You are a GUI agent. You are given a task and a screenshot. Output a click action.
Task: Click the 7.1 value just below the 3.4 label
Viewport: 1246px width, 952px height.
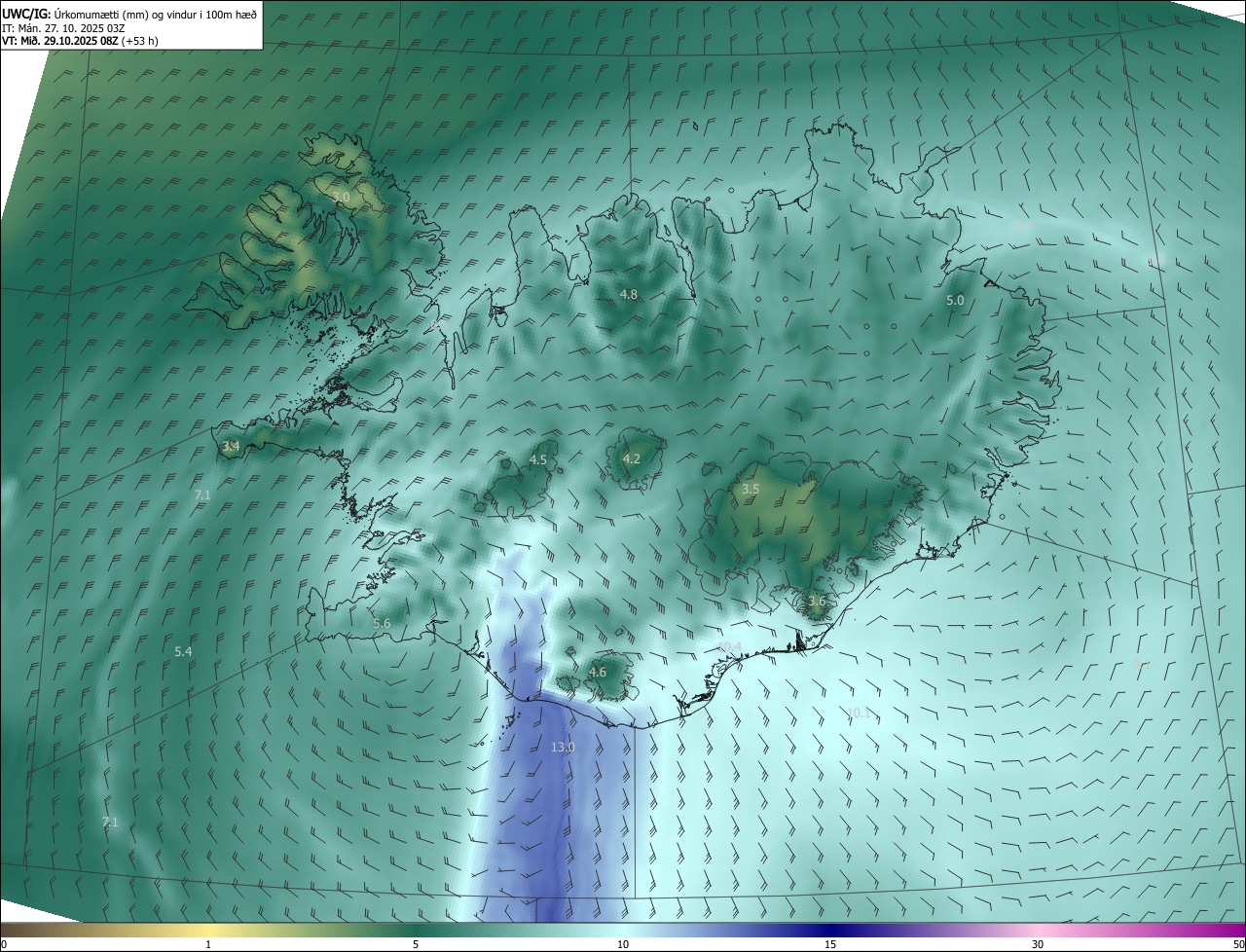[x=202, y=495]
